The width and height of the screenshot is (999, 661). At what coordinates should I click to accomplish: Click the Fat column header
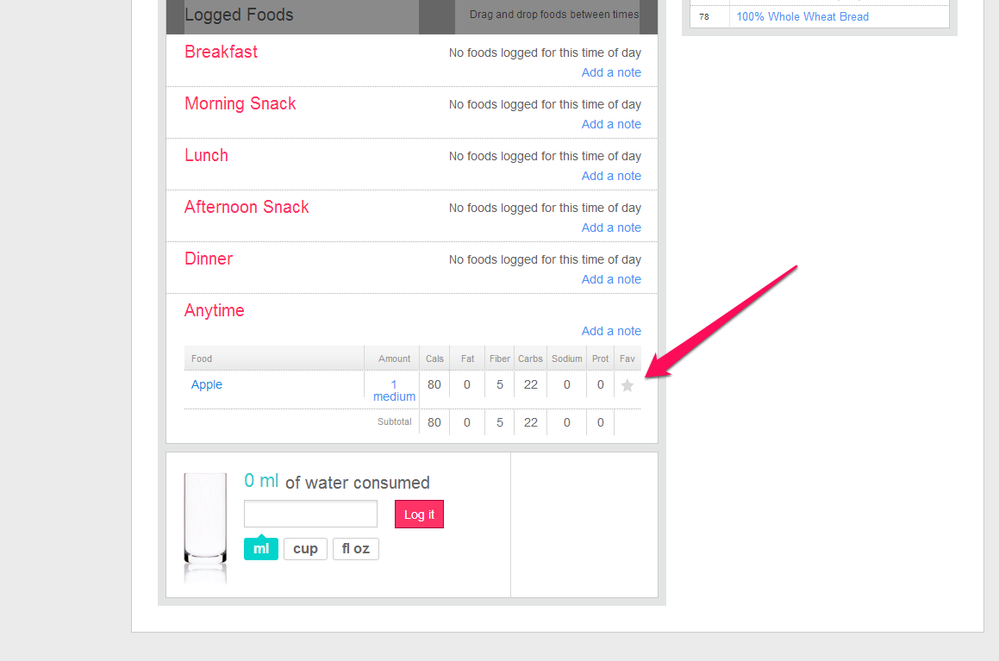click(468, 359)
